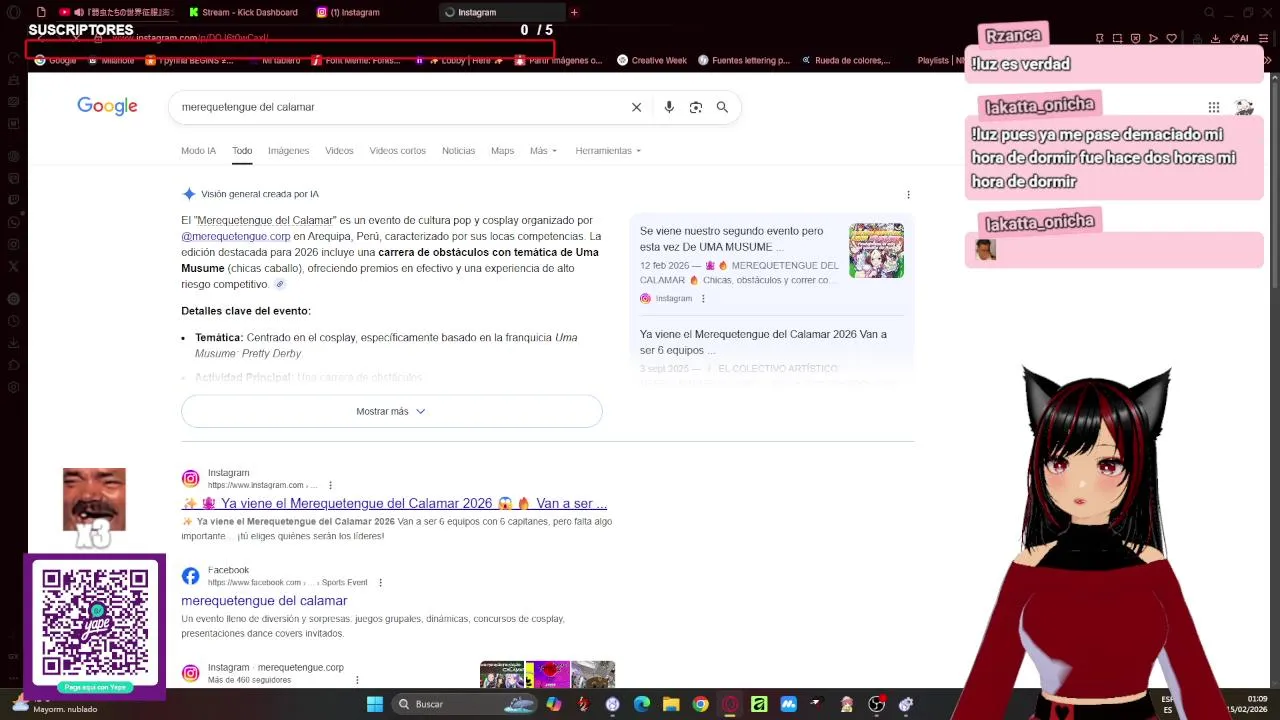Expand AI overview with Mostrar más
The height and width of the screenshot is (720, 1280).
(391, 411)
